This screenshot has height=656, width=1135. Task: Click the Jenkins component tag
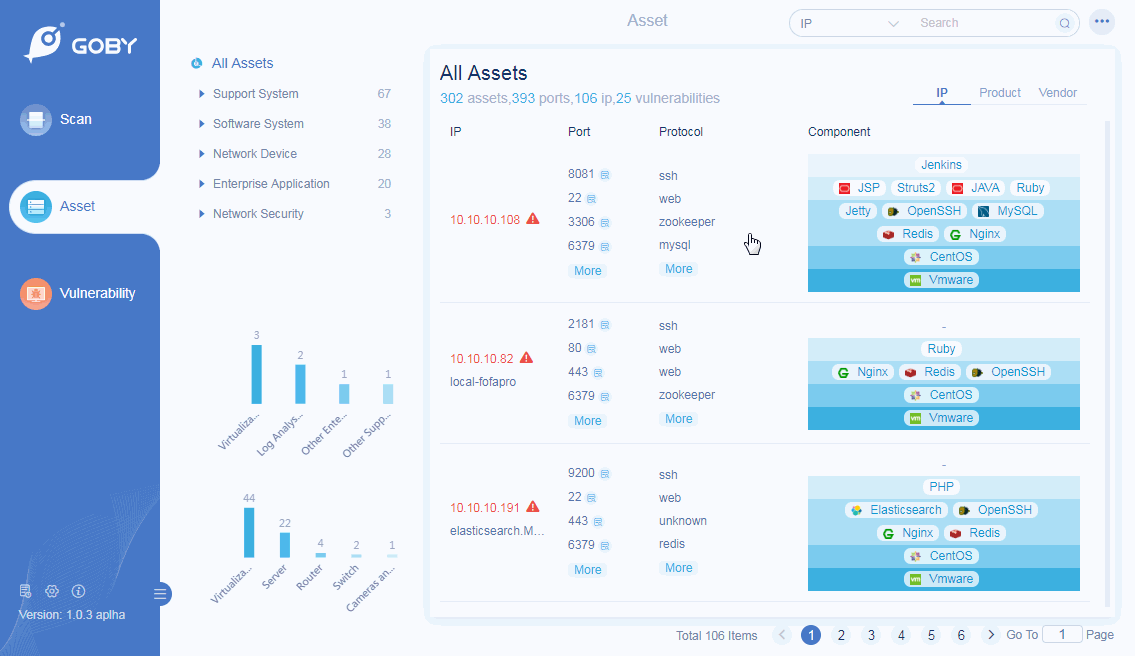941,164
